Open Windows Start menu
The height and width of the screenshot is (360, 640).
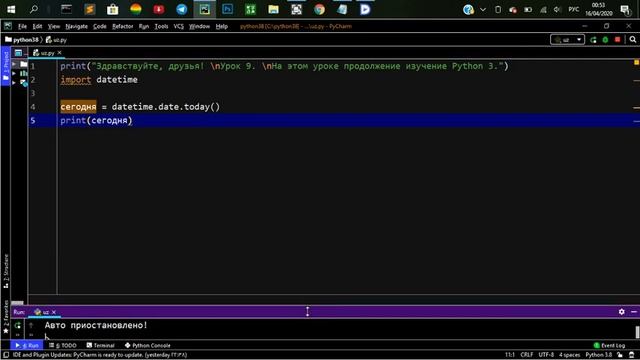[11, 9]
